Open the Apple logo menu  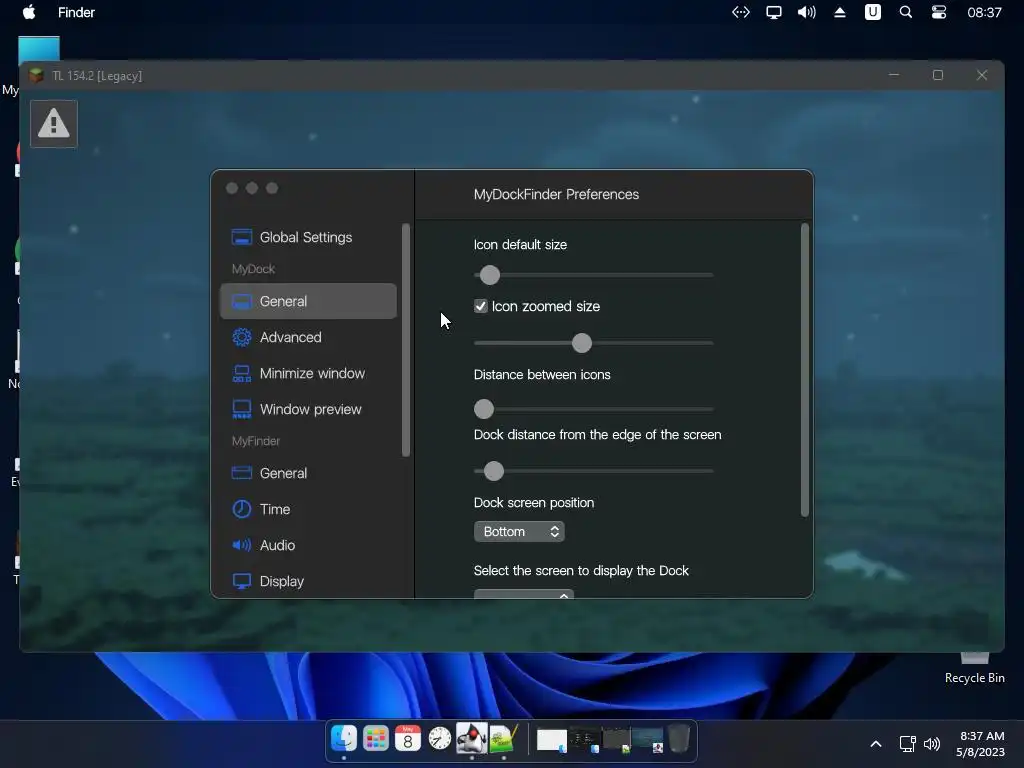(x=29, y=12)
